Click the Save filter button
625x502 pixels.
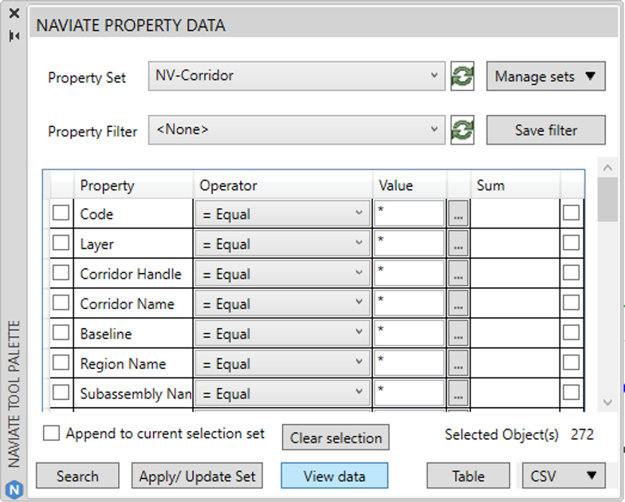[546, 130]
